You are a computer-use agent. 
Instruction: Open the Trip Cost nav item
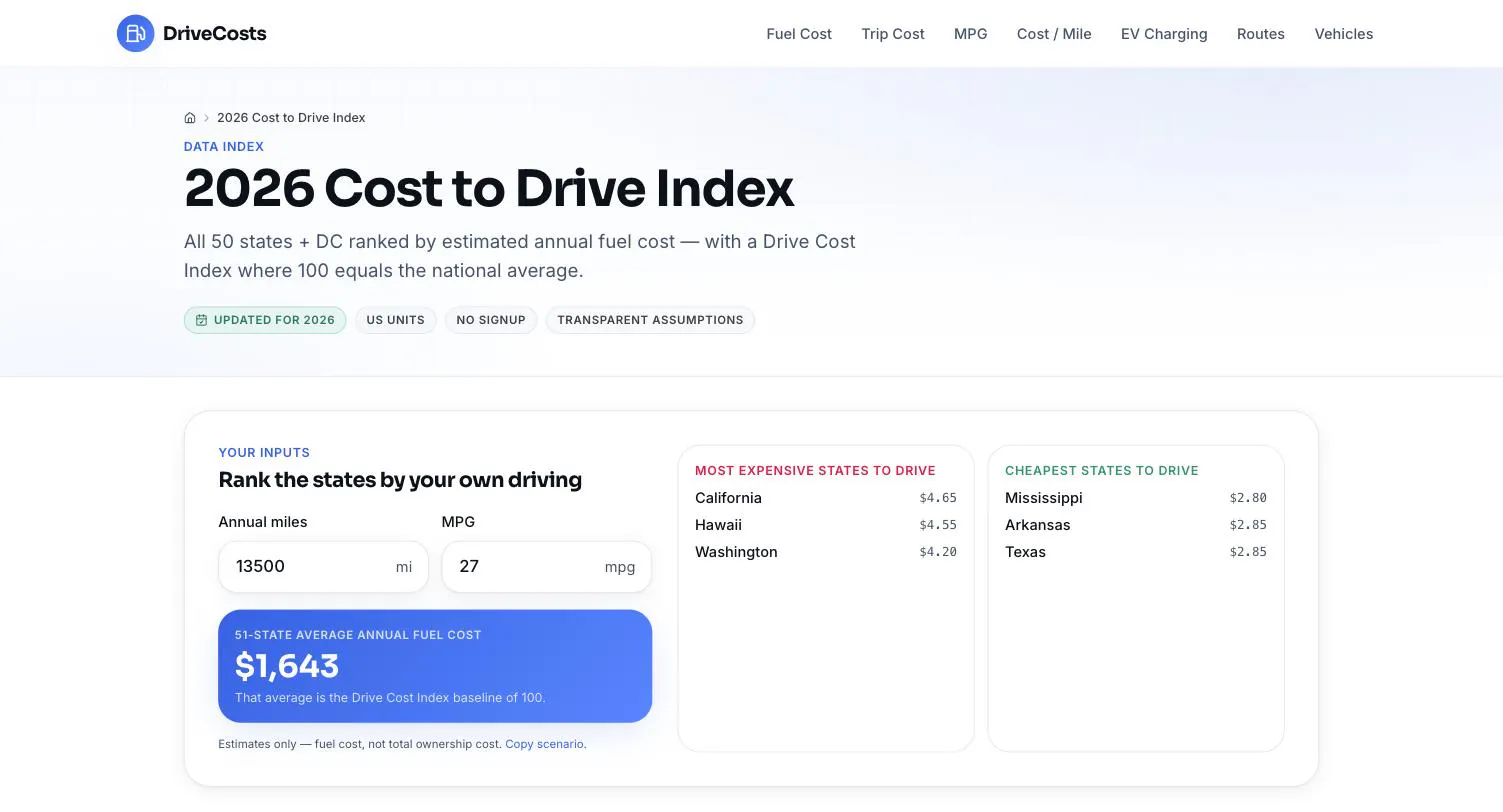pos(893,33)
